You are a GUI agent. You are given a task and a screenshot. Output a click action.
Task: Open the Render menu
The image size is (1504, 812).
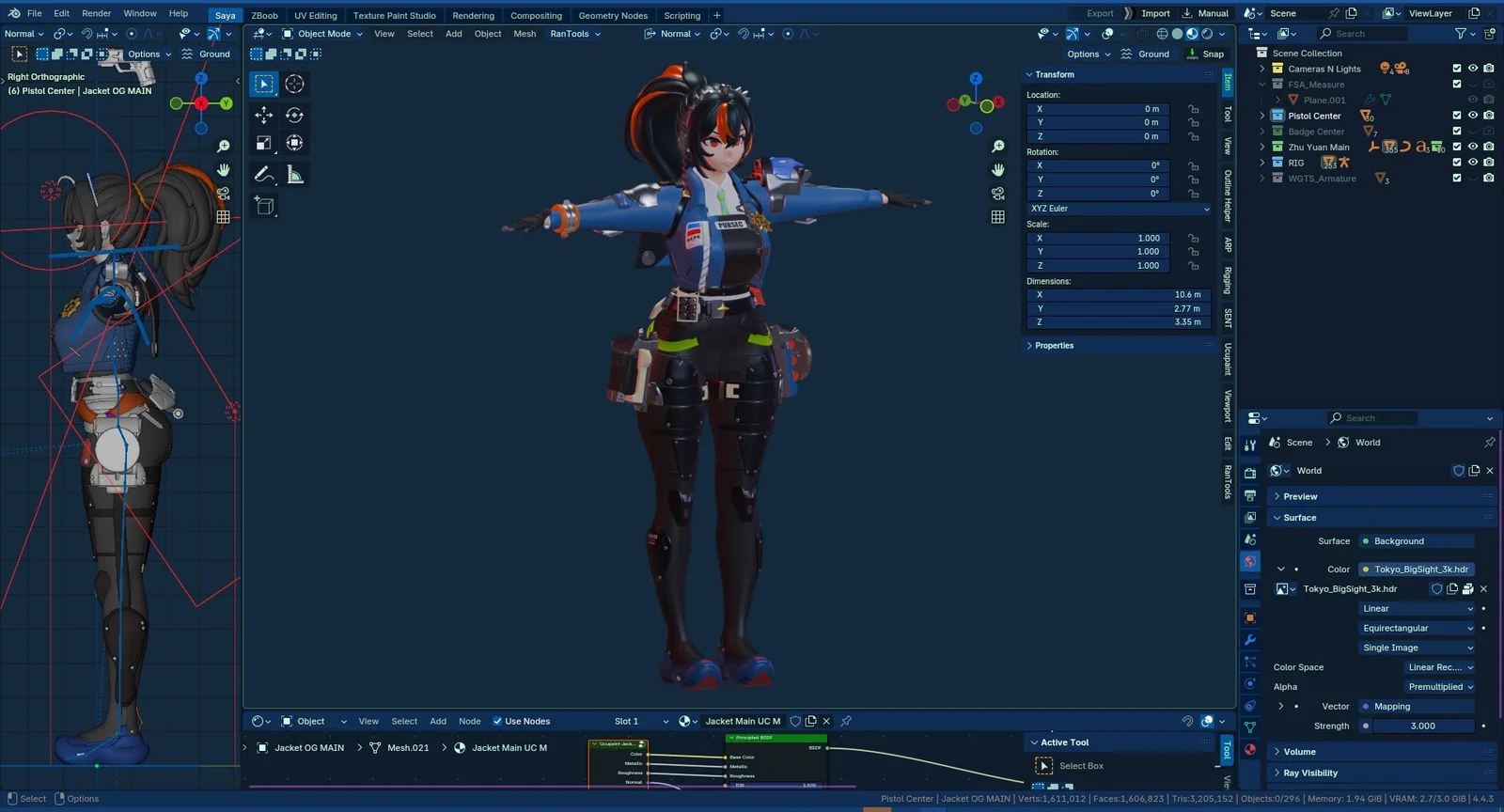[97, 13]
